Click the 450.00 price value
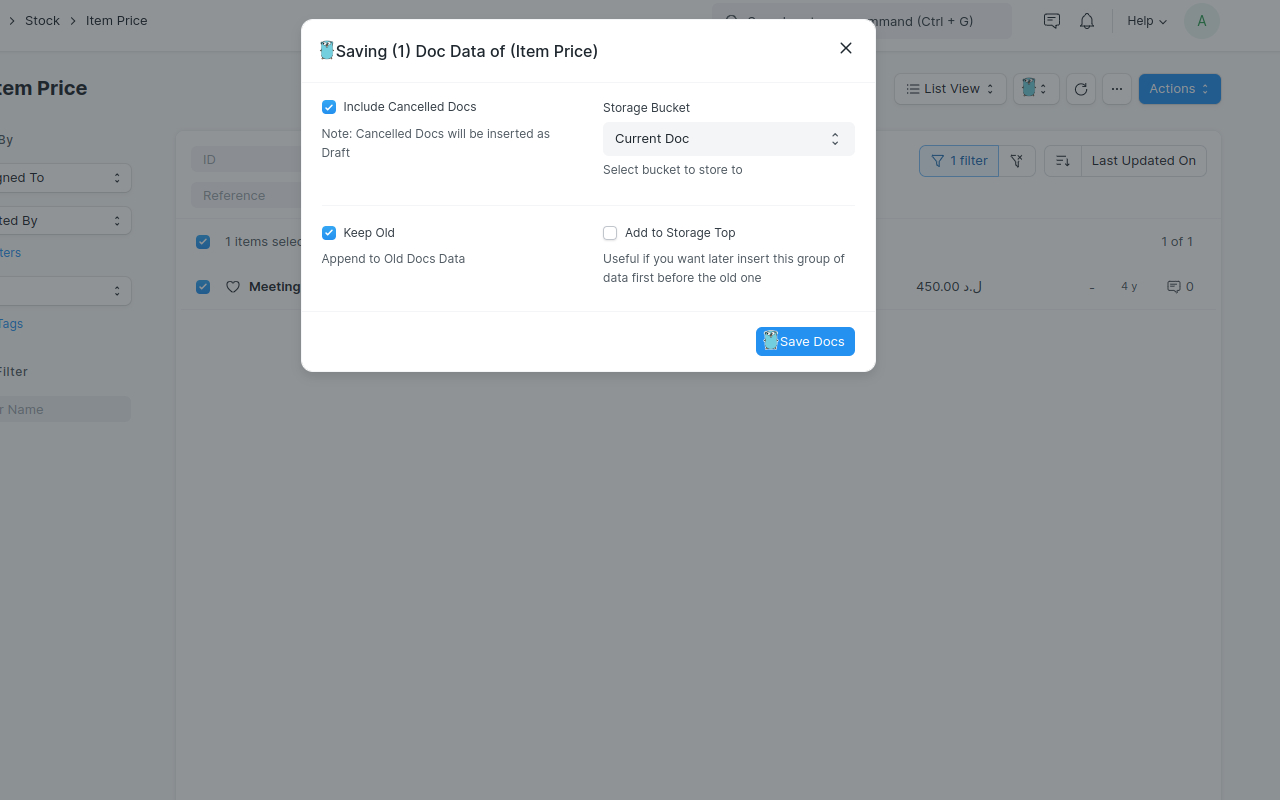This screenshot has height=800, width=1280. point(949,287)
